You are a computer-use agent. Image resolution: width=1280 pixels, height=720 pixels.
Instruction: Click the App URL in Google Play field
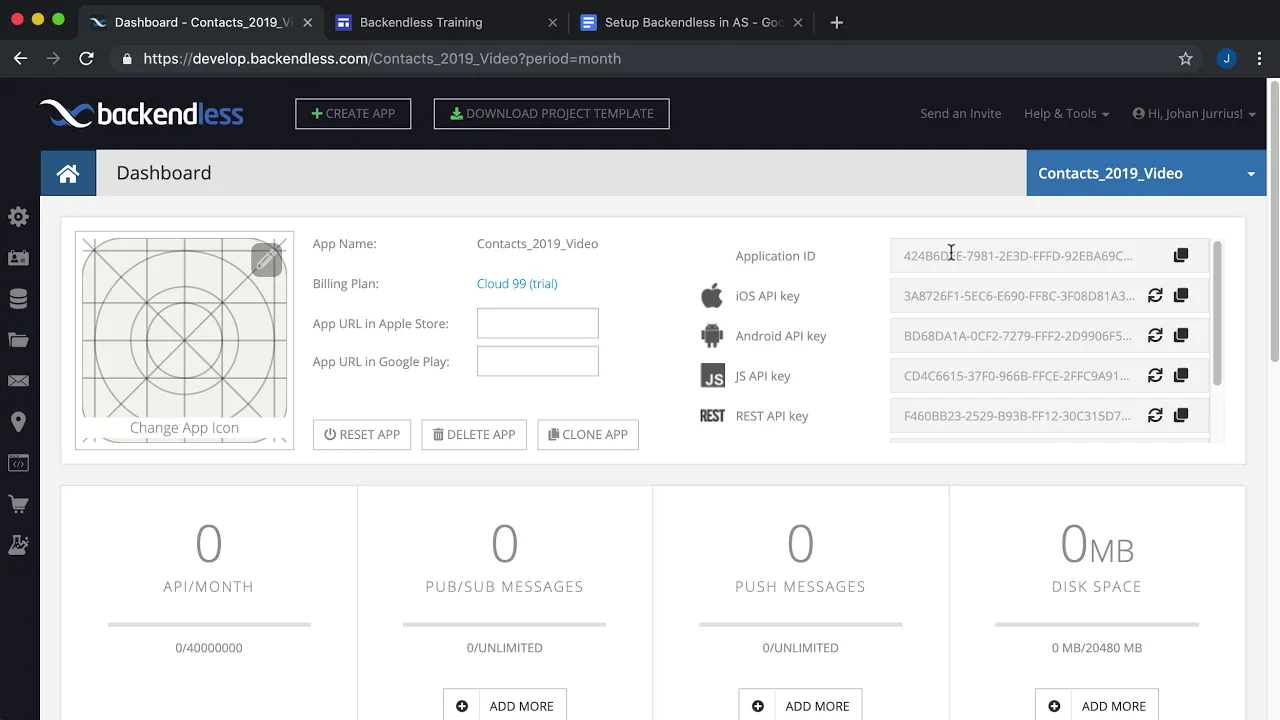click(x=538, y=361)
